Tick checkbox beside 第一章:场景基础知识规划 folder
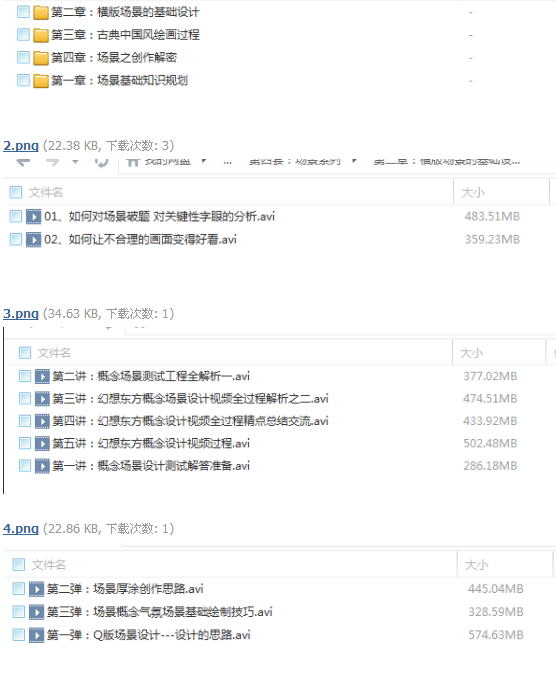The width and height of the screenshot is (556, 682). coord(23,80)
